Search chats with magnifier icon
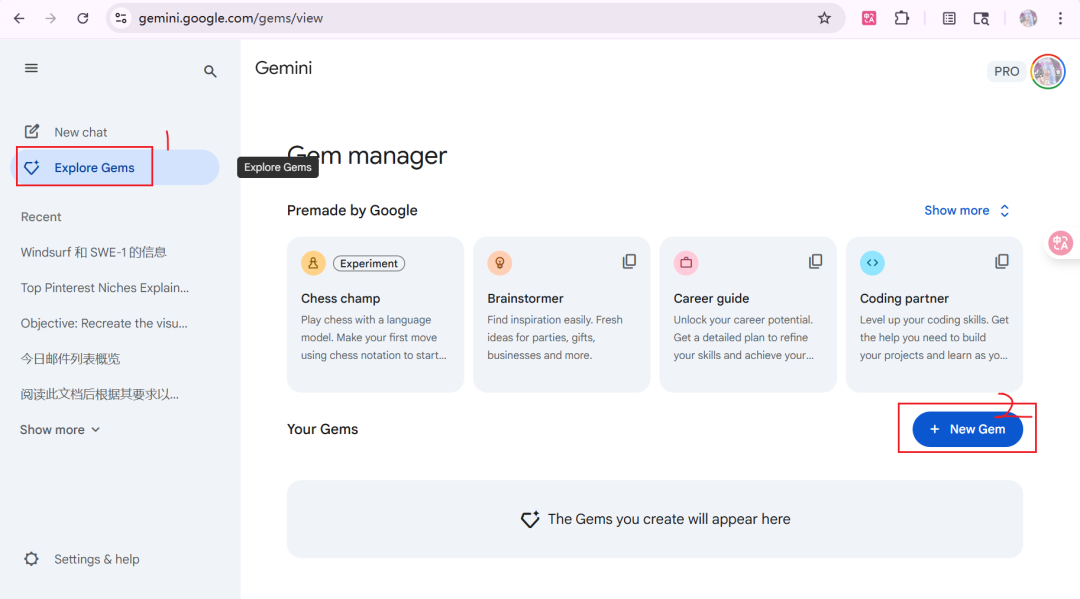1080x599 pixels. pyautogui.click(x=210, y=71)
